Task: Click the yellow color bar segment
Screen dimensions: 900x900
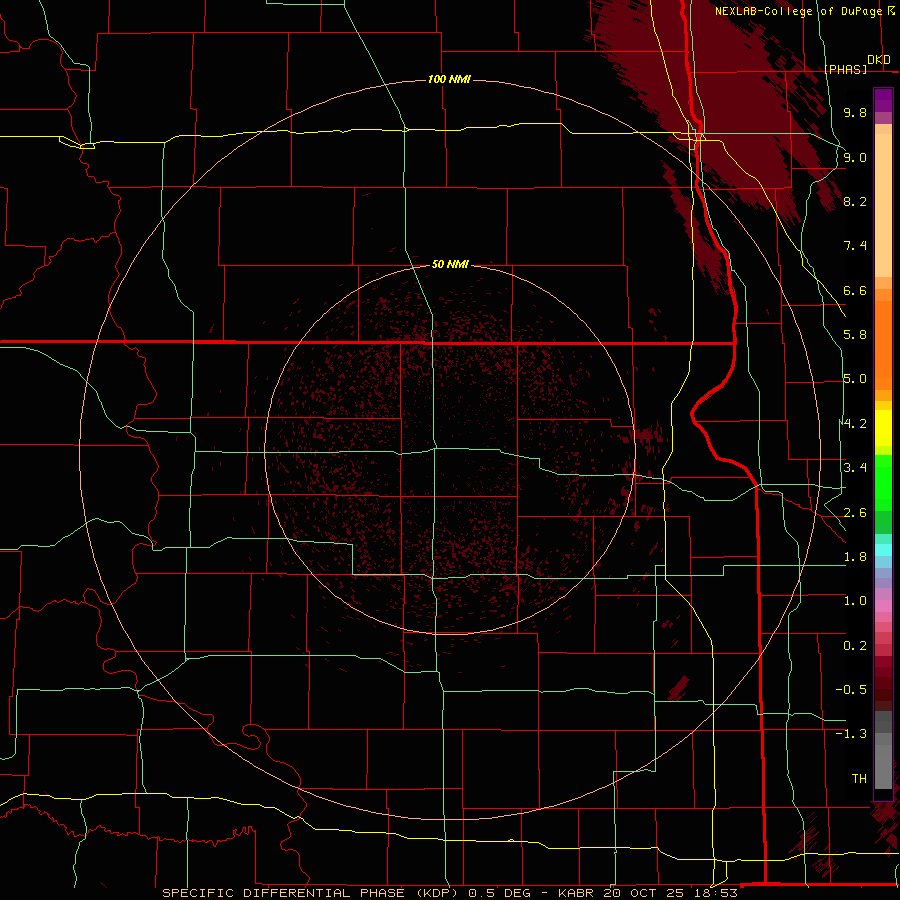Action: point(883,428)
